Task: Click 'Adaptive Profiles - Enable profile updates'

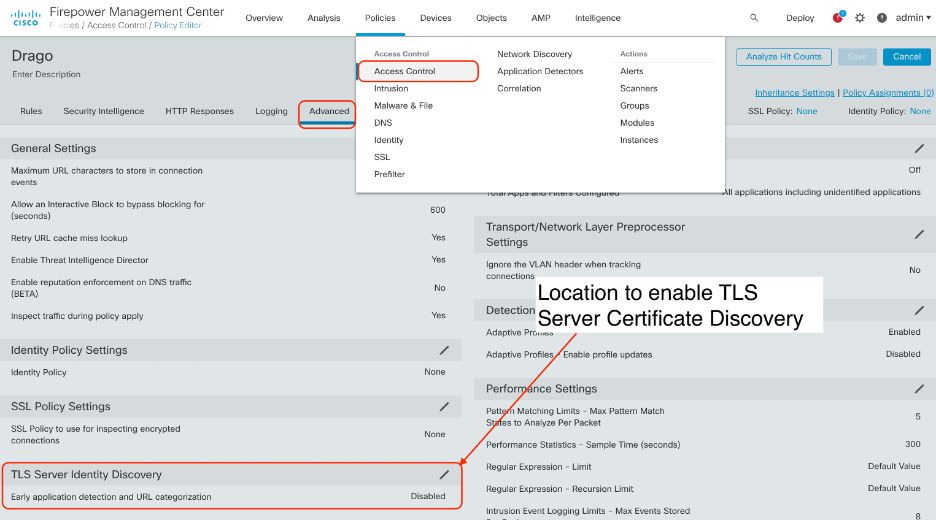Action: 569,355
